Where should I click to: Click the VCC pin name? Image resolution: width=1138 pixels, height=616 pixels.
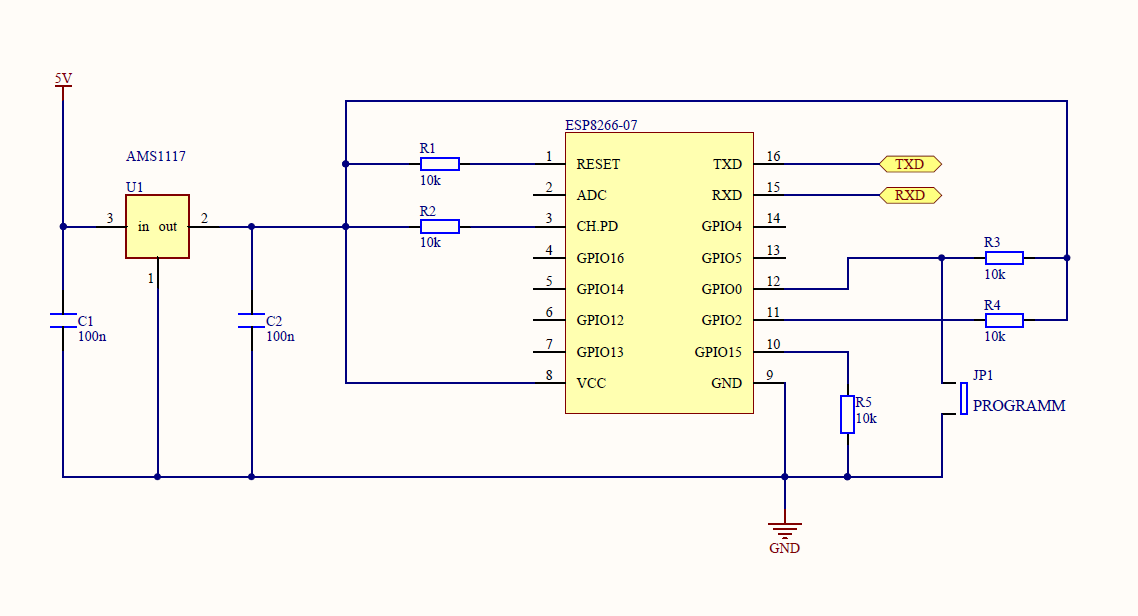point(591,383)
